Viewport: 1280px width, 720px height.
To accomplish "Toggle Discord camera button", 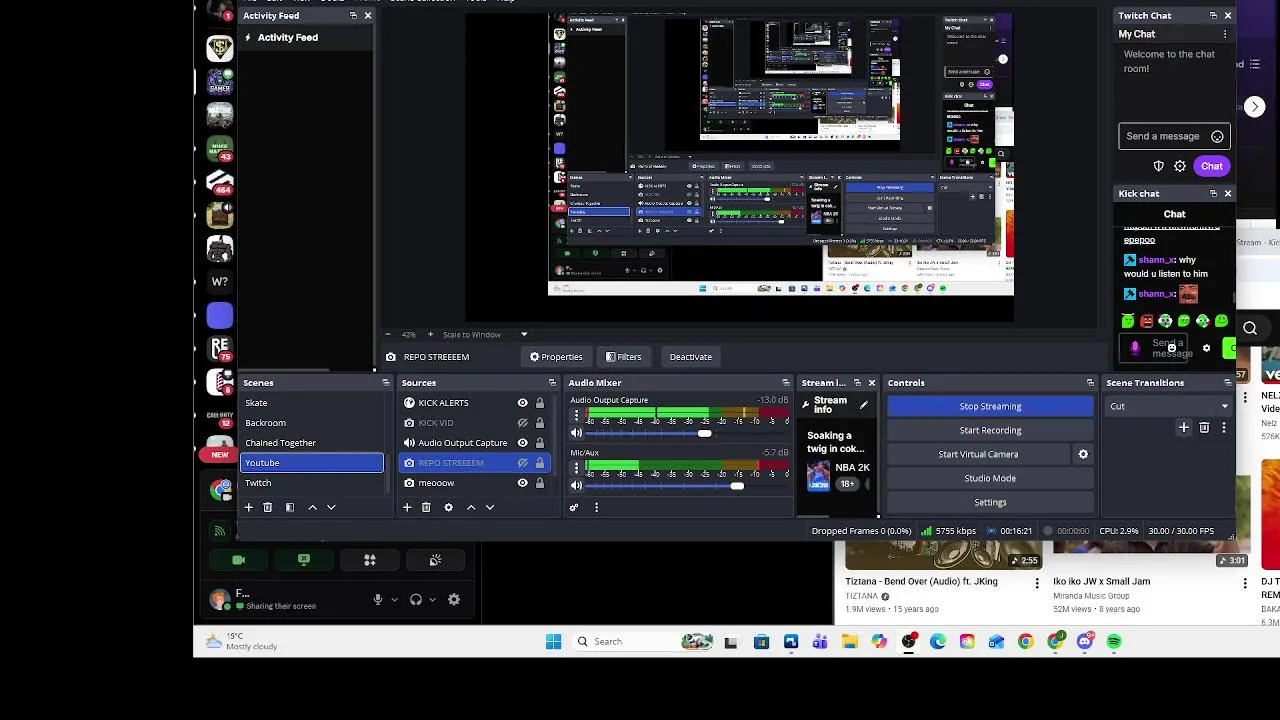I will coord(238,560).
